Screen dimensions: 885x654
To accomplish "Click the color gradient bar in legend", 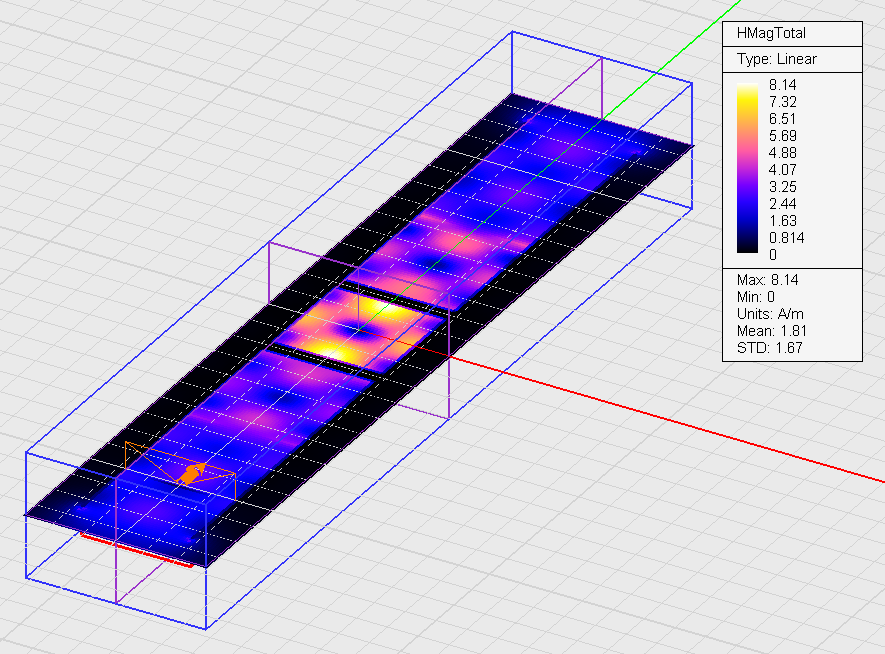I will [747, 169].
